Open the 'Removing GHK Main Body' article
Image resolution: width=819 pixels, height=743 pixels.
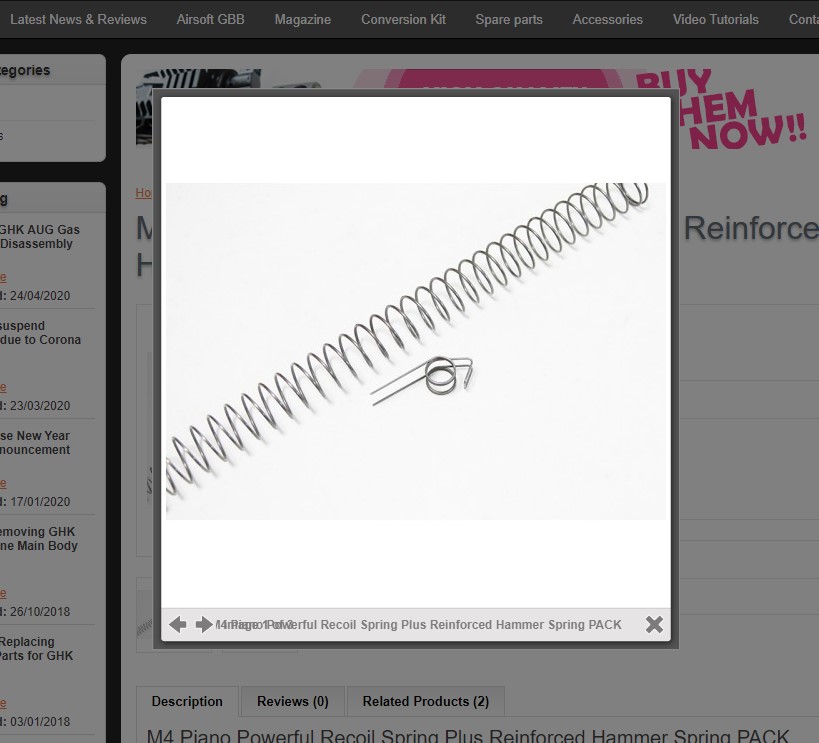pos(39,539)
